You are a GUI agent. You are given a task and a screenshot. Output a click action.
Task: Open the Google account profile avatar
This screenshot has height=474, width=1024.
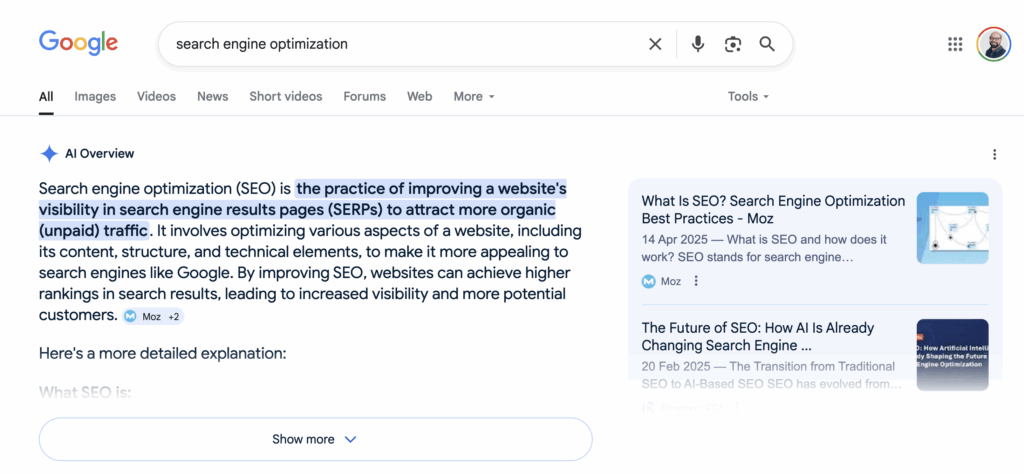coord(993,44)
